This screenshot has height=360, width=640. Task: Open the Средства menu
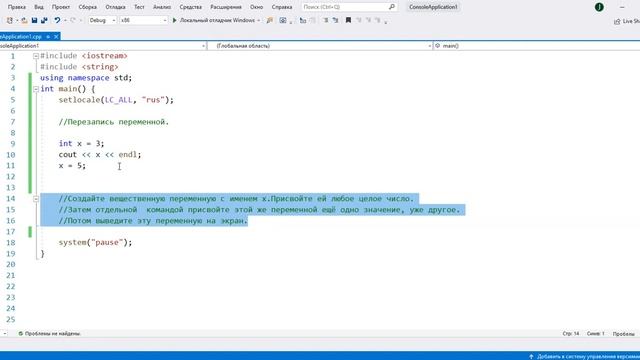191,7
